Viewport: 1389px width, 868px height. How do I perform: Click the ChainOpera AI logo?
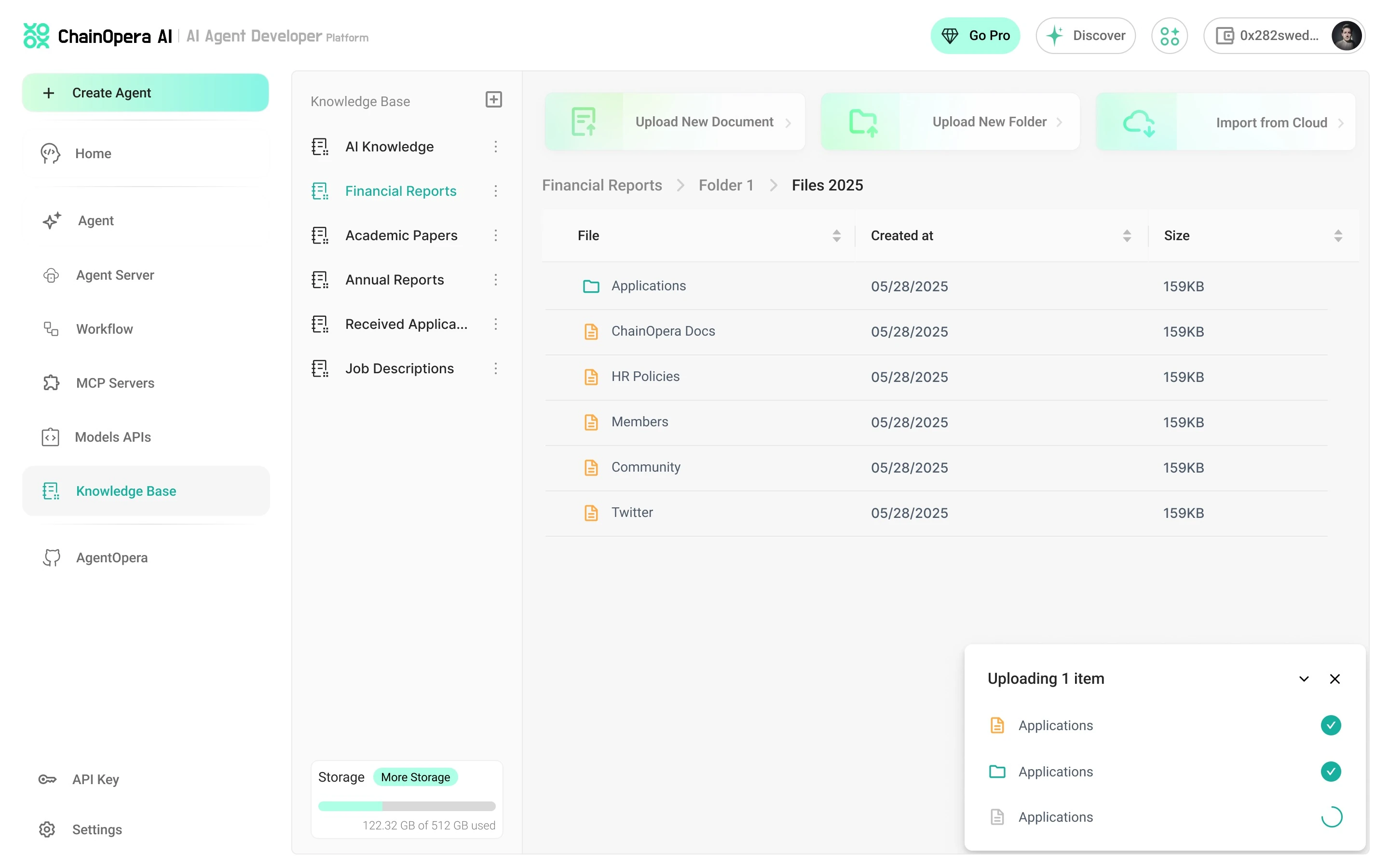[37, 36]
